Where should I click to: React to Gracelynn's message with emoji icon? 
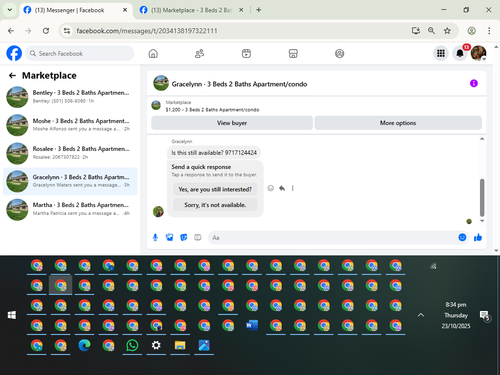click(x=271, y=188)
